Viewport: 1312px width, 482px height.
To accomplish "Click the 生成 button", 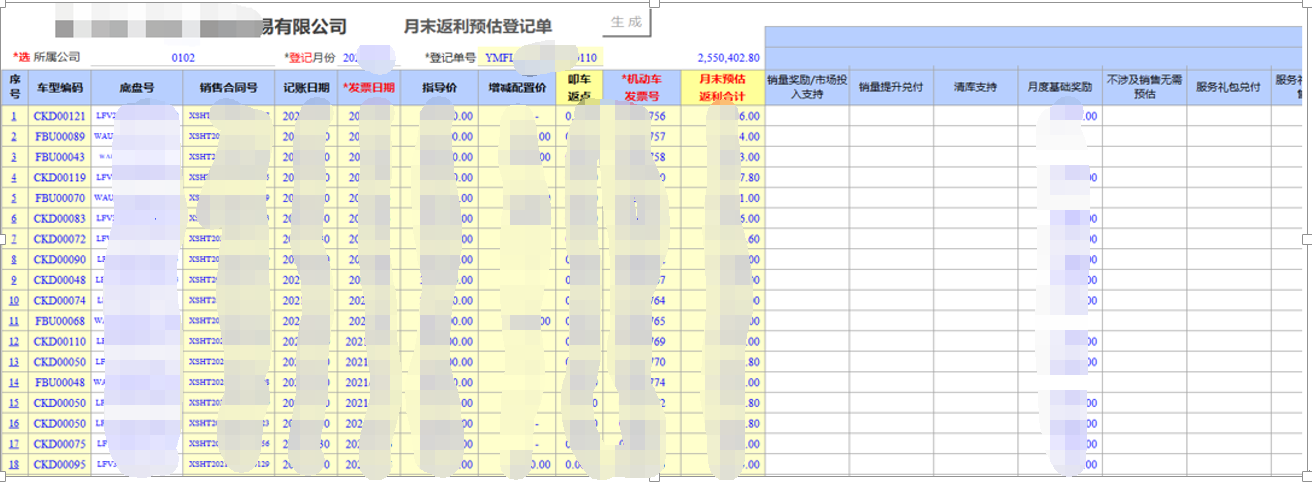I will click(626, 23).
